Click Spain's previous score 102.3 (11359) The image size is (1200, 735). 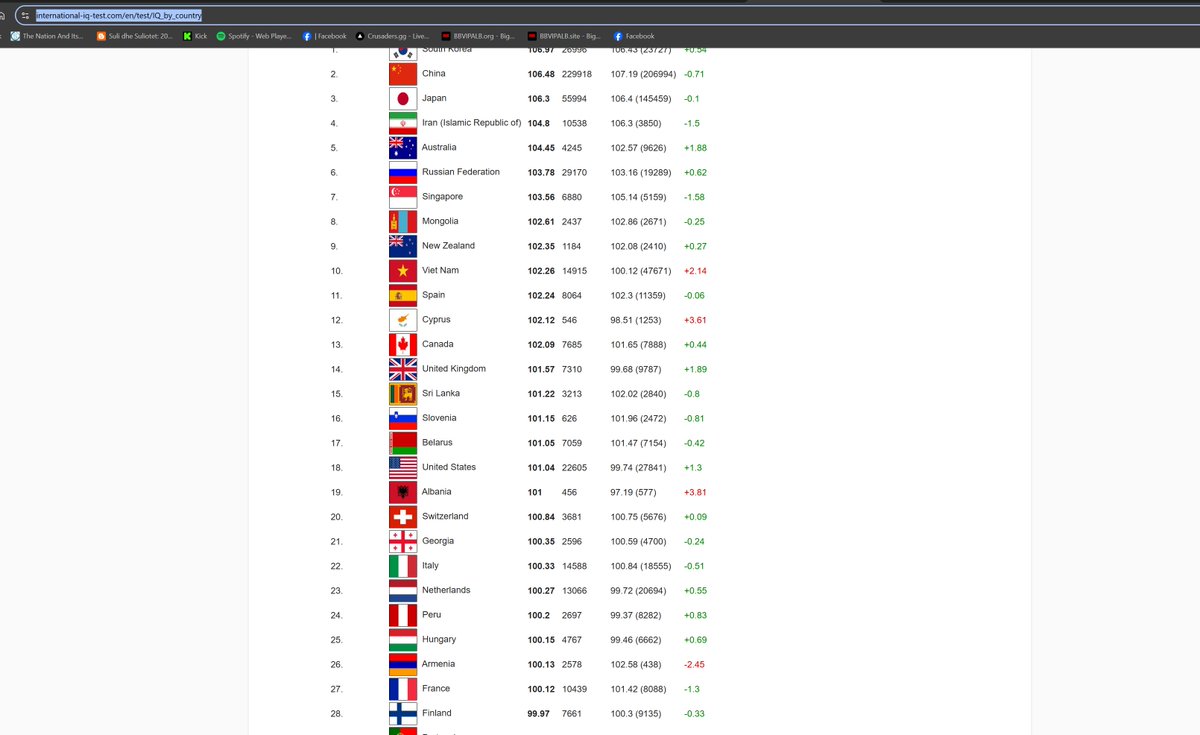[x=638, y=295]
